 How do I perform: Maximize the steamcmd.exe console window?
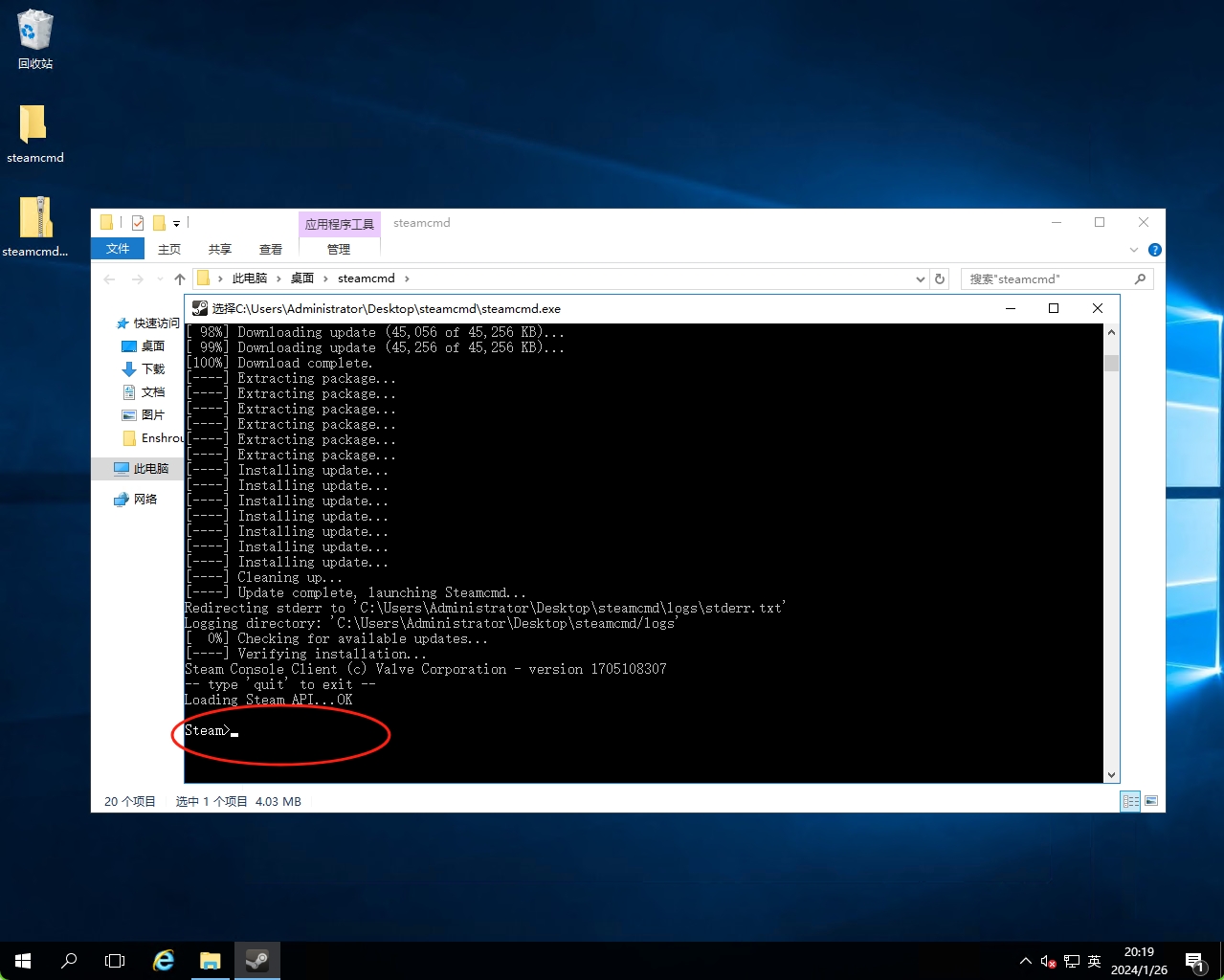pyautogui.click(x=1054, y=308)
